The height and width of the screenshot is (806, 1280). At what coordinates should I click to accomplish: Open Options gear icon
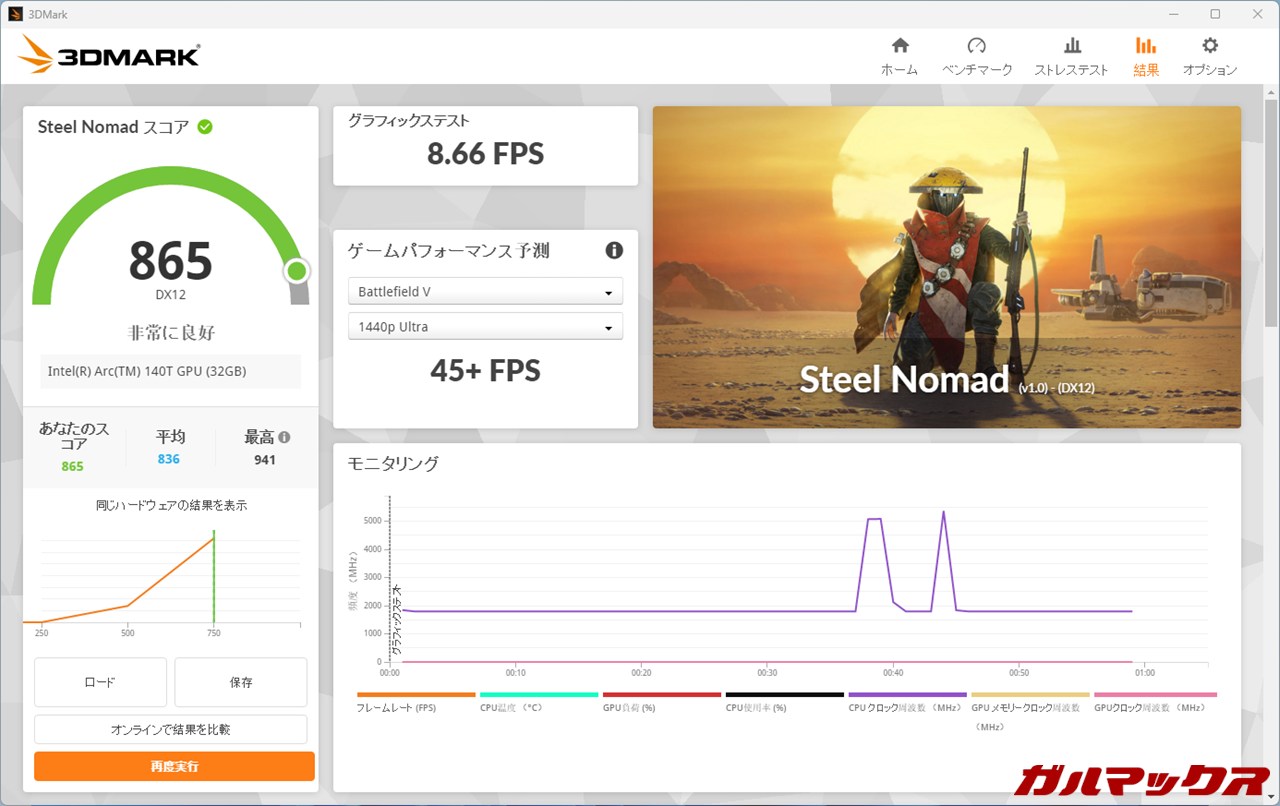point(1210,46)
